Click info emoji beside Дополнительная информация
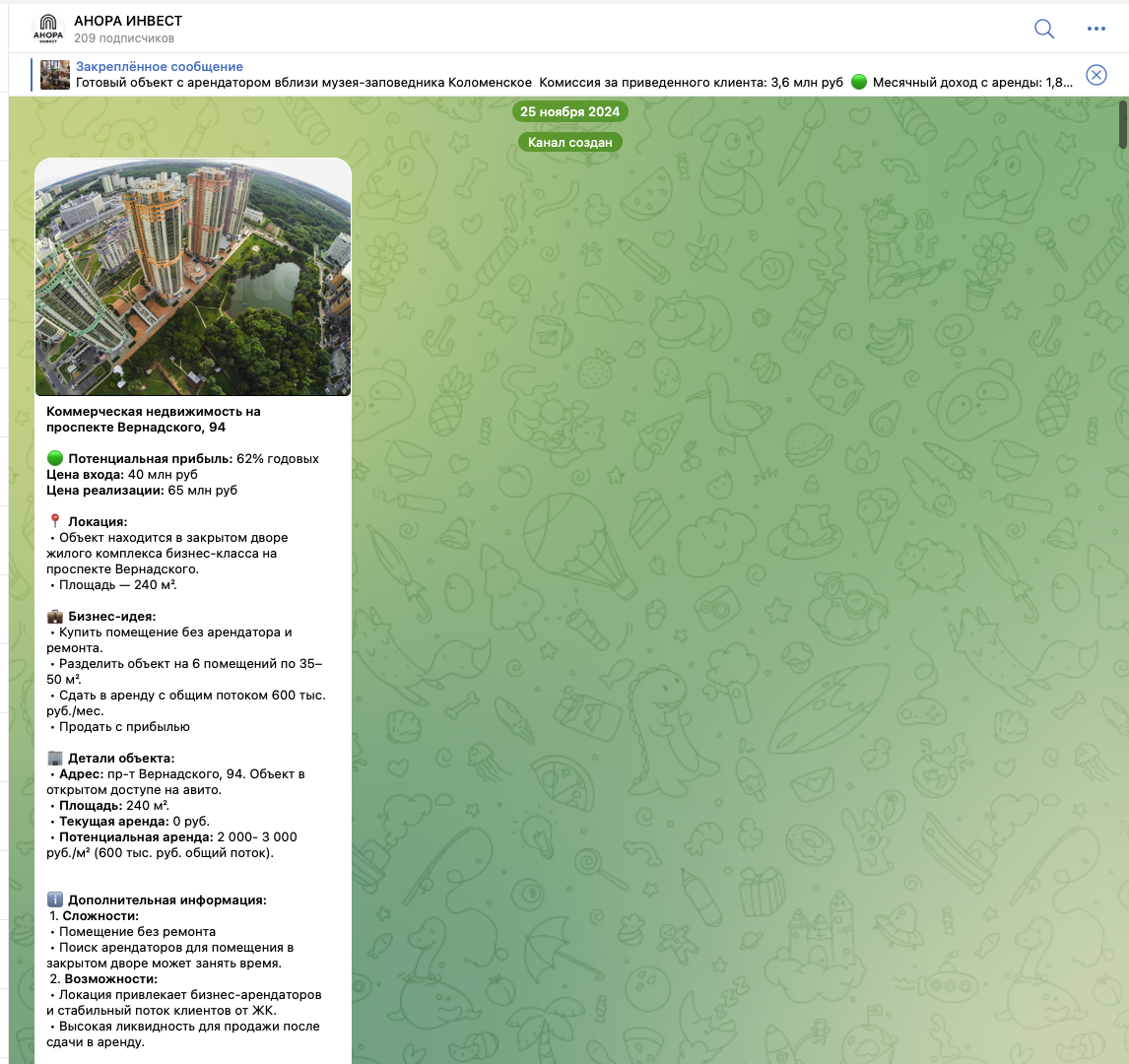Screen dimensions: 1129x1064 pyautogui.click(x=55, y=900)
